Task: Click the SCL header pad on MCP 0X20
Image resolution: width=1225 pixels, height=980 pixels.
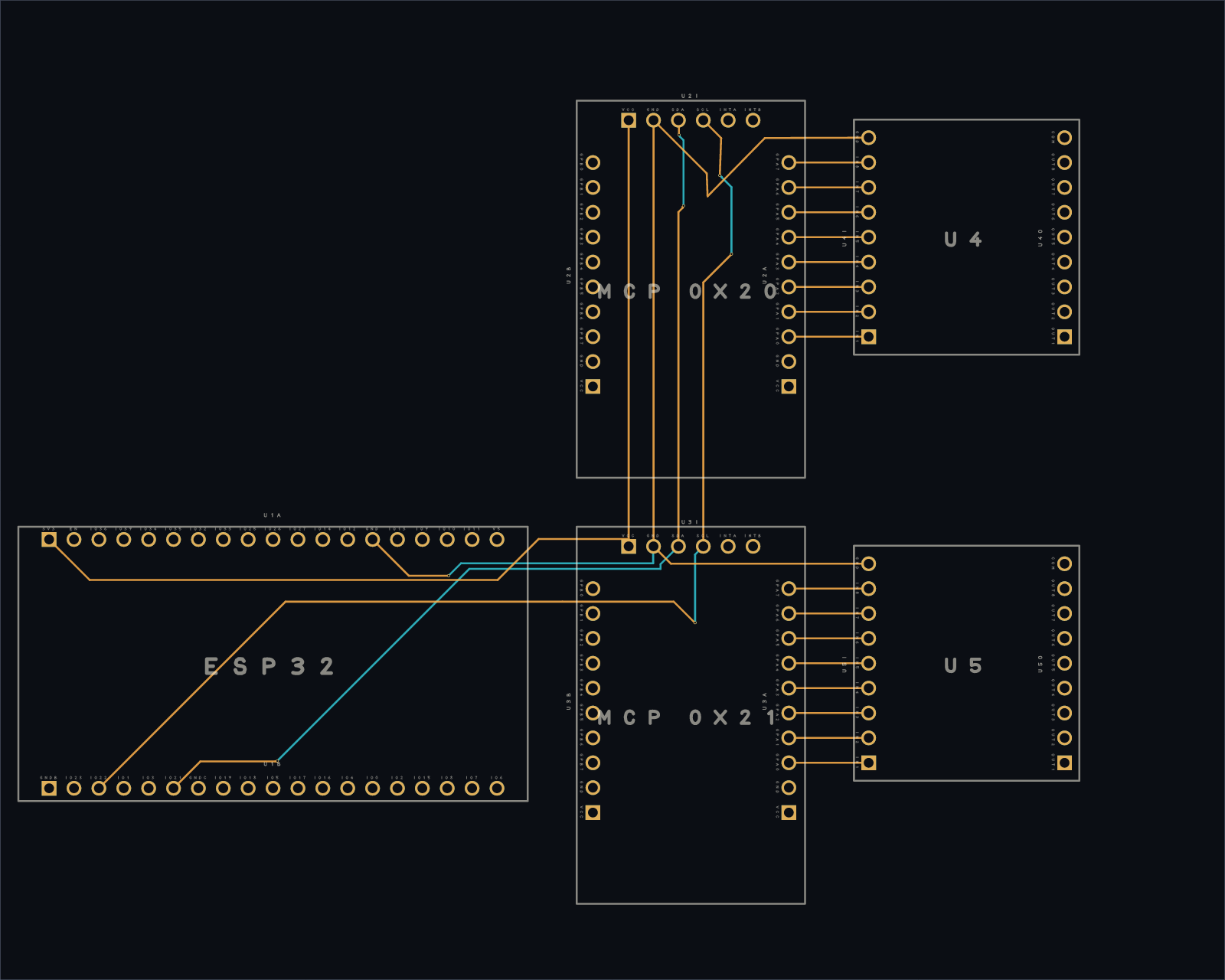Action: [703, 120]
